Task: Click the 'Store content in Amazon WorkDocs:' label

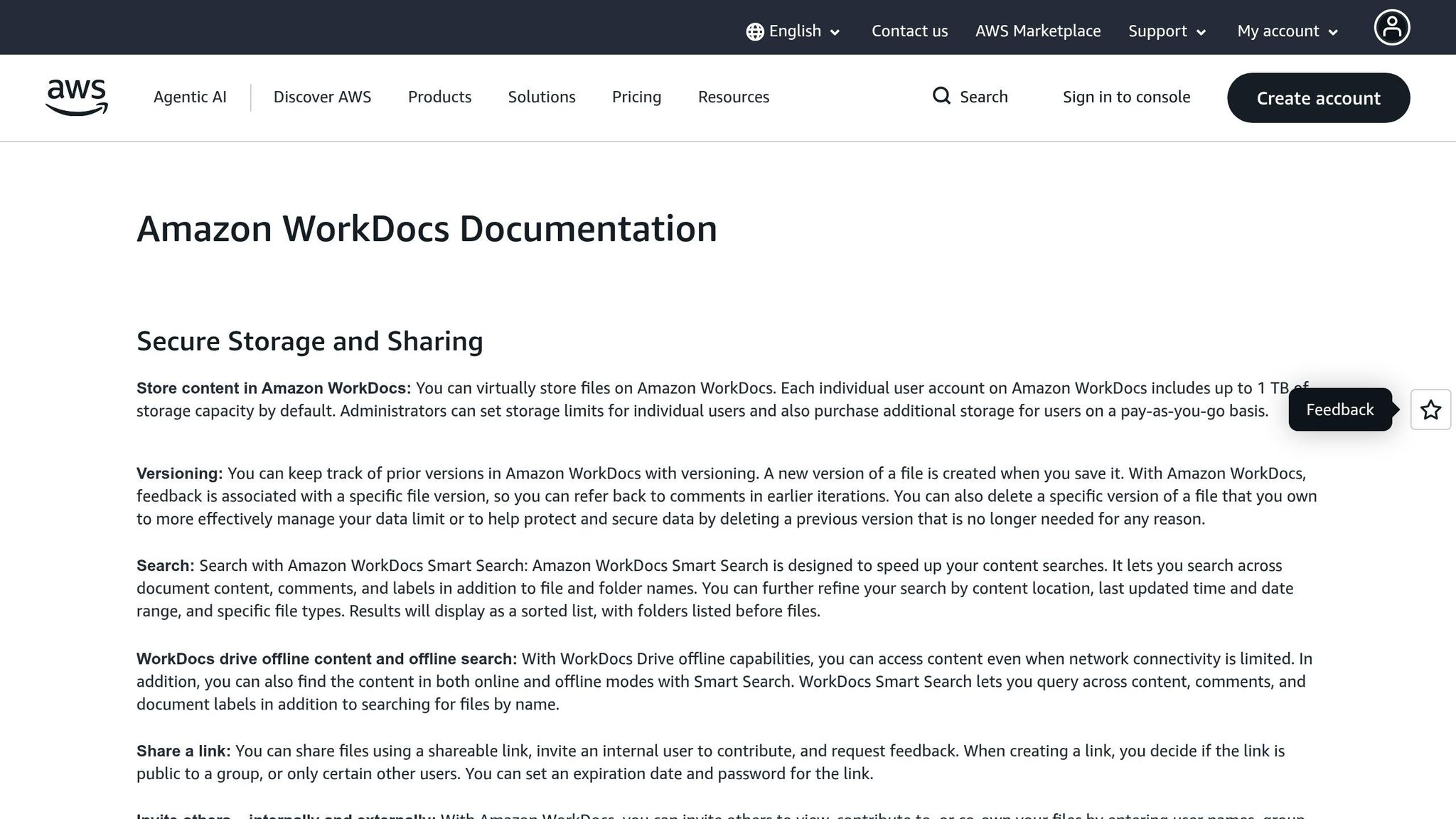Action: click(274, 388)
